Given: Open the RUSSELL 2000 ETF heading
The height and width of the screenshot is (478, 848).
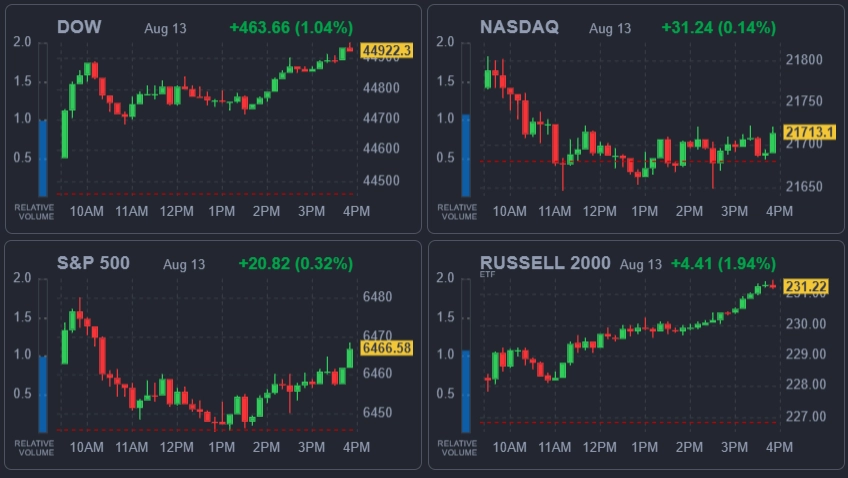Looking at the screenshot, I should (x=545, y=263).
